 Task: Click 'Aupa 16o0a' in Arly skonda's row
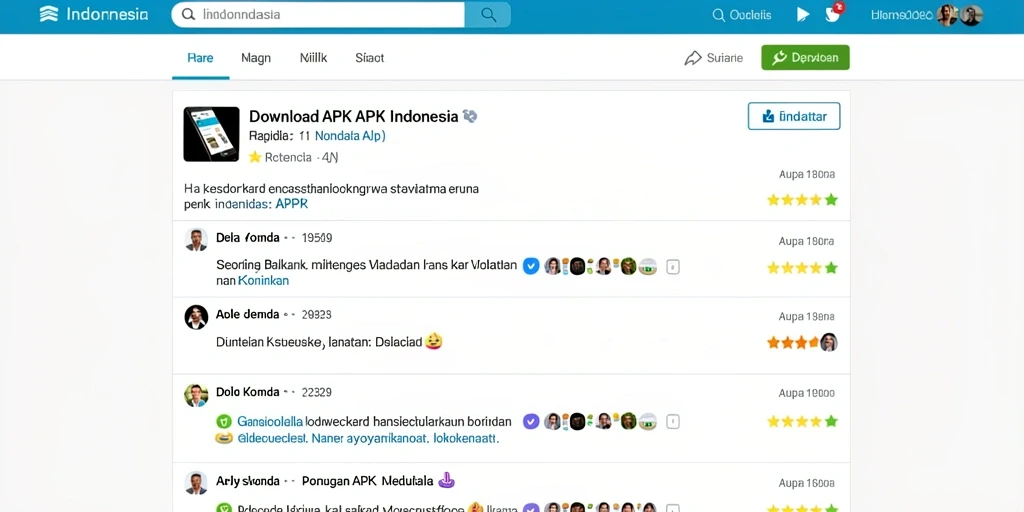coord(807,483)
